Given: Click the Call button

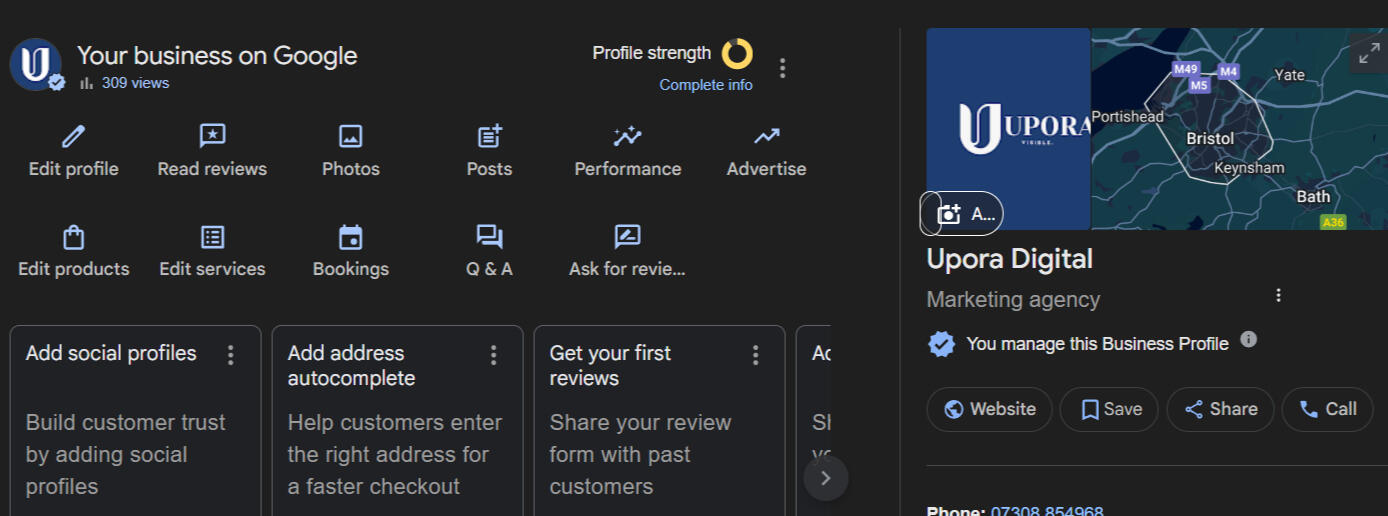Looking at the screenshot, I should [1327, 409].
